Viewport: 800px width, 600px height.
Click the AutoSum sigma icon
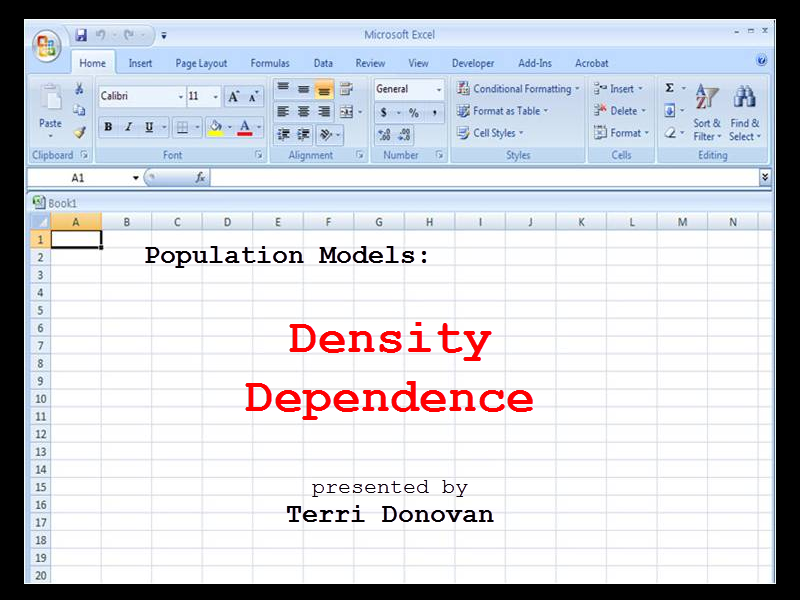(670, 88)
